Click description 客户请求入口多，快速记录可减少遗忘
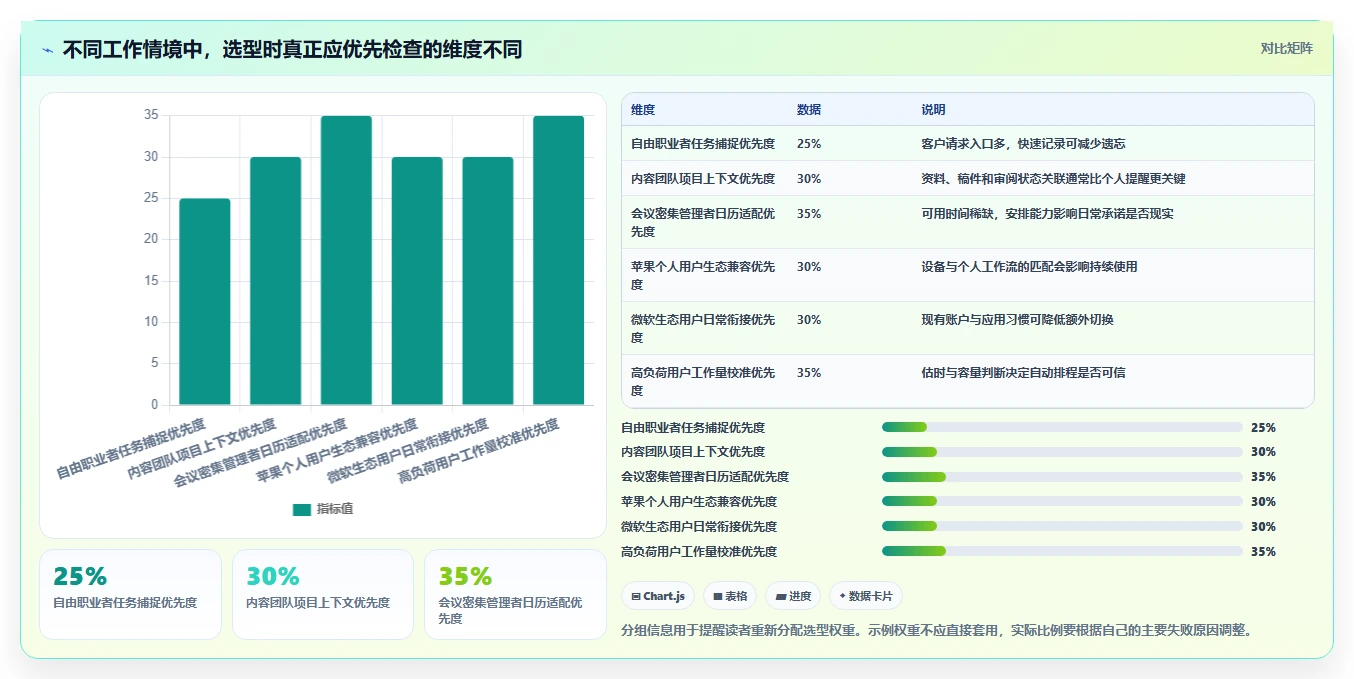The image size is (1354, 679). (1023, 144)
